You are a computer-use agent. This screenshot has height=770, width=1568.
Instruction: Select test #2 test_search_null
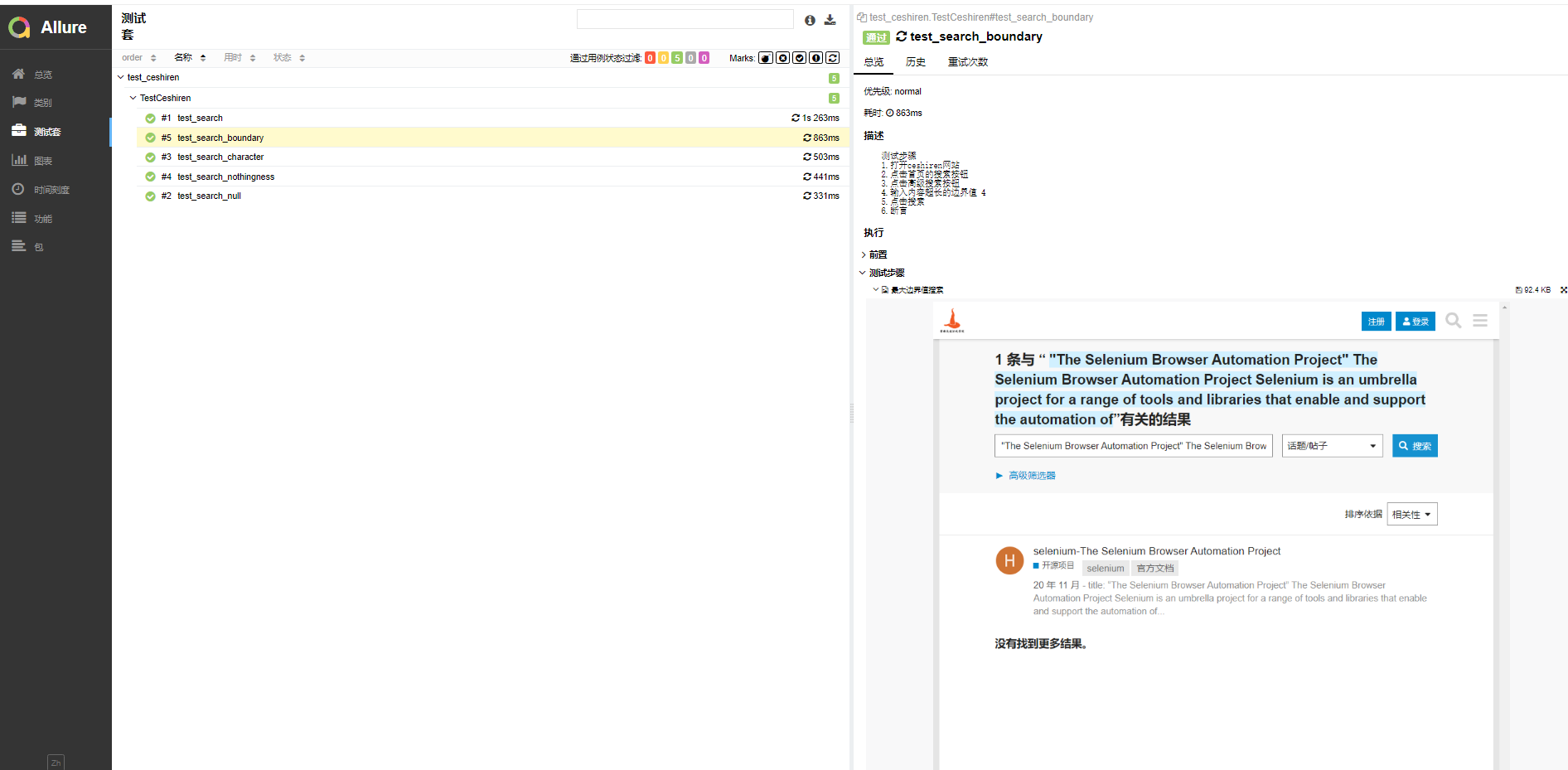click(x=493, y=196)
